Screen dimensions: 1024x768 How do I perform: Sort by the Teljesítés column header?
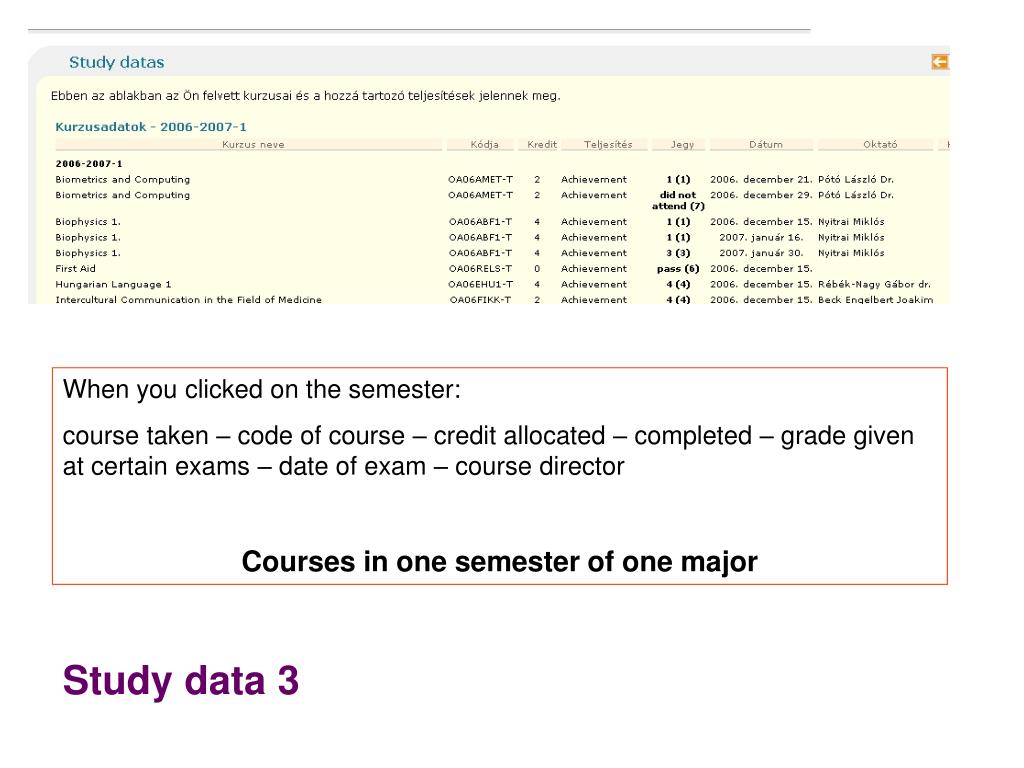click(x=608, y=145)
